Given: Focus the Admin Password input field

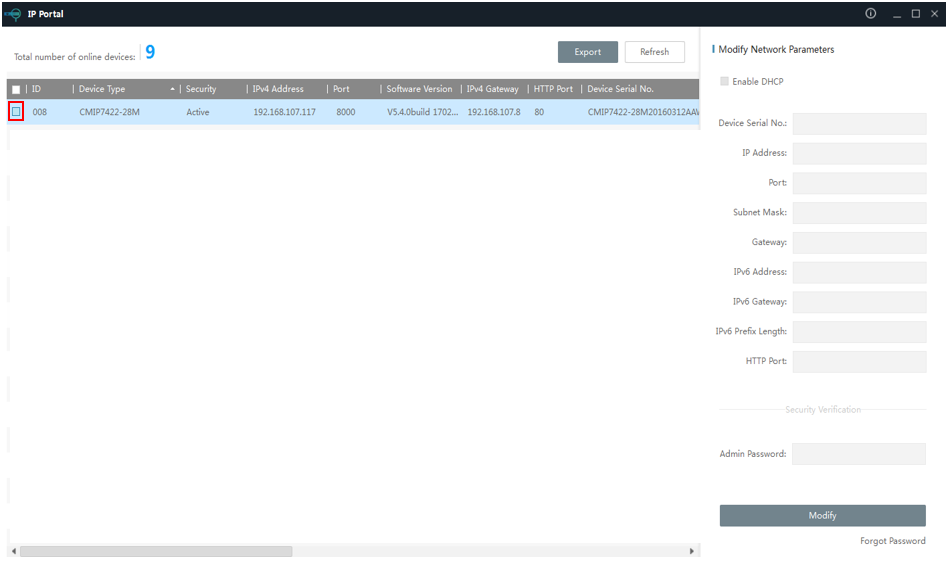Looking at the screenshot, I should [x=859, y=454].
